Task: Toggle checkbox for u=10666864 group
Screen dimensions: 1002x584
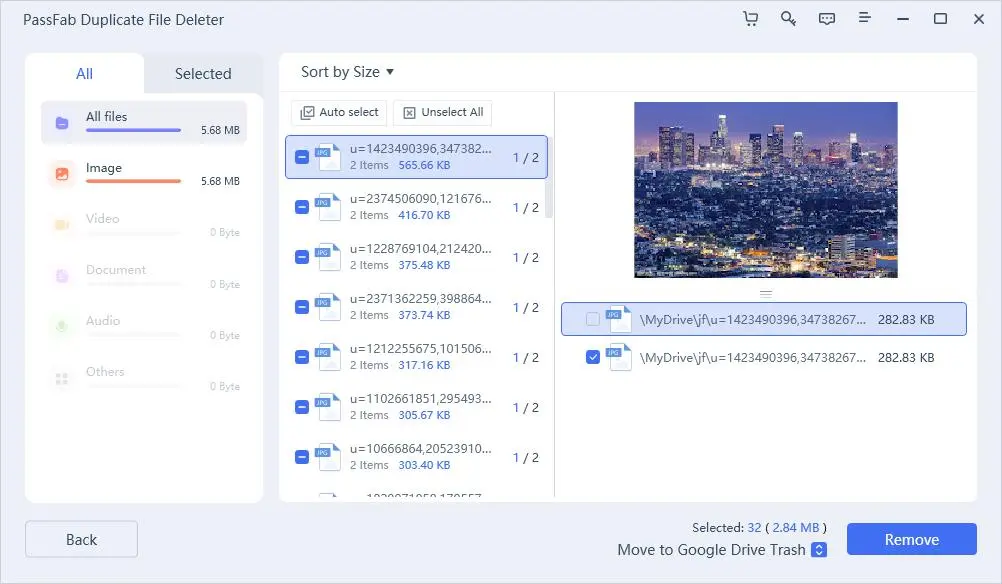Action: point(302,457)
